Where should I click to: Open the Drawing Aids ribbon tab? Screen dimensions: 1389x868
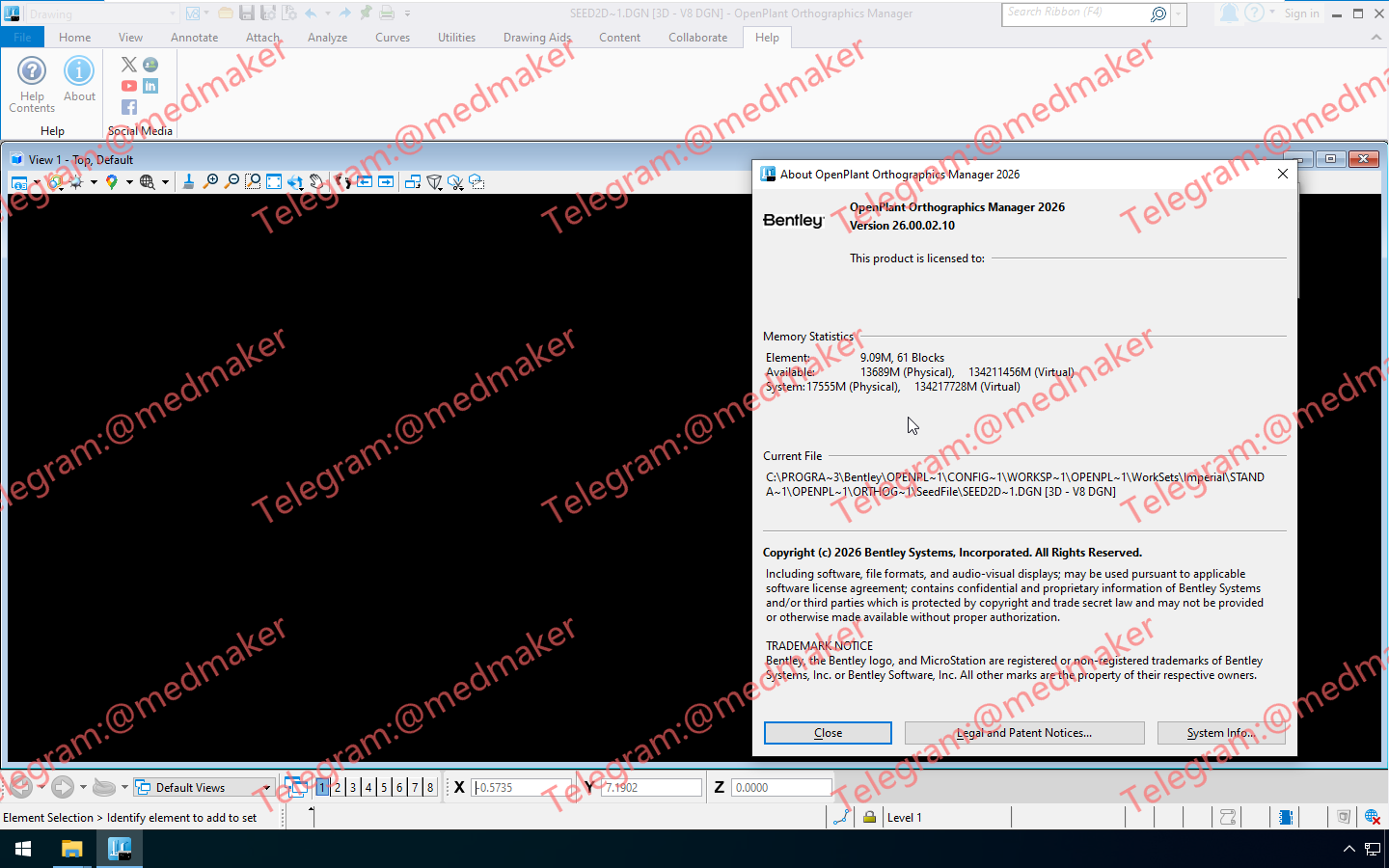(537, 38)
